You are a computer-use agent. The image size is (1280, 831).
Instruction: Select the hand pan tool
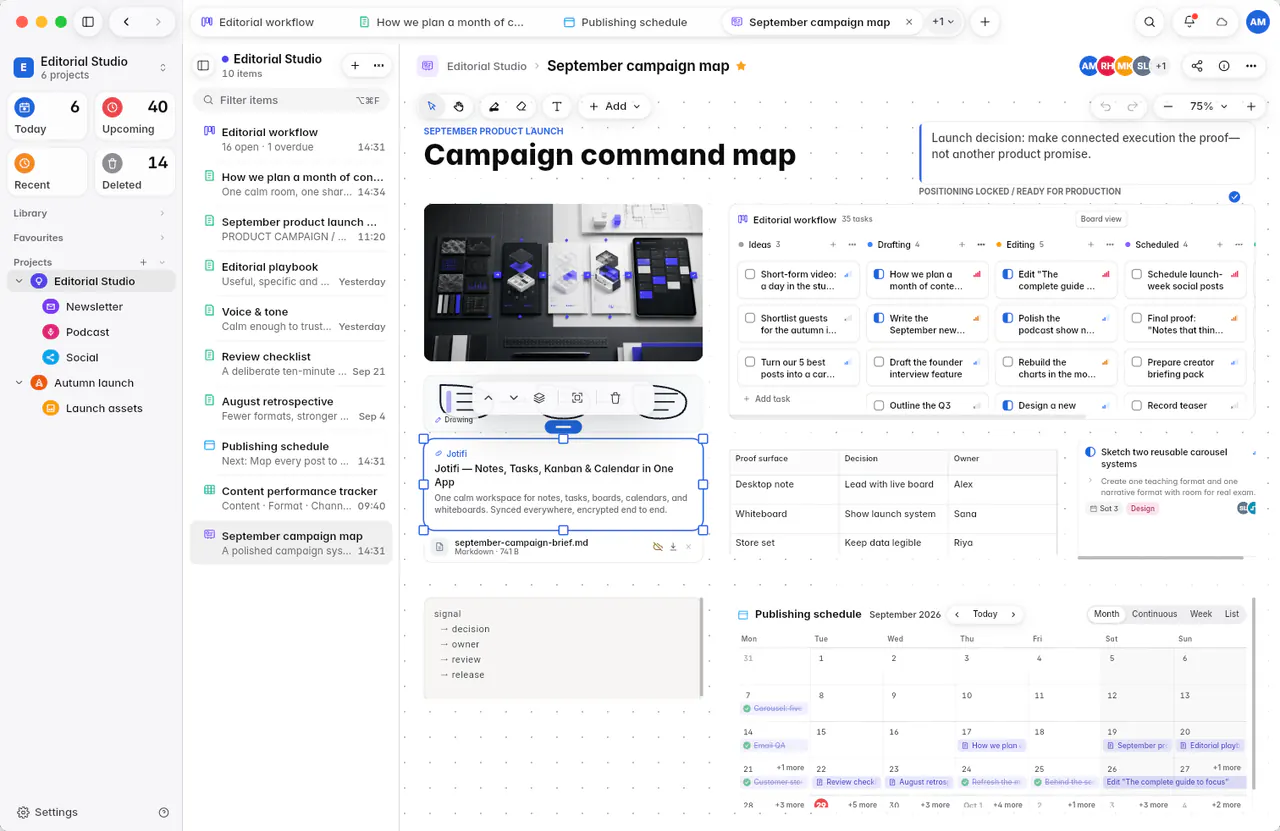point(458,106)
